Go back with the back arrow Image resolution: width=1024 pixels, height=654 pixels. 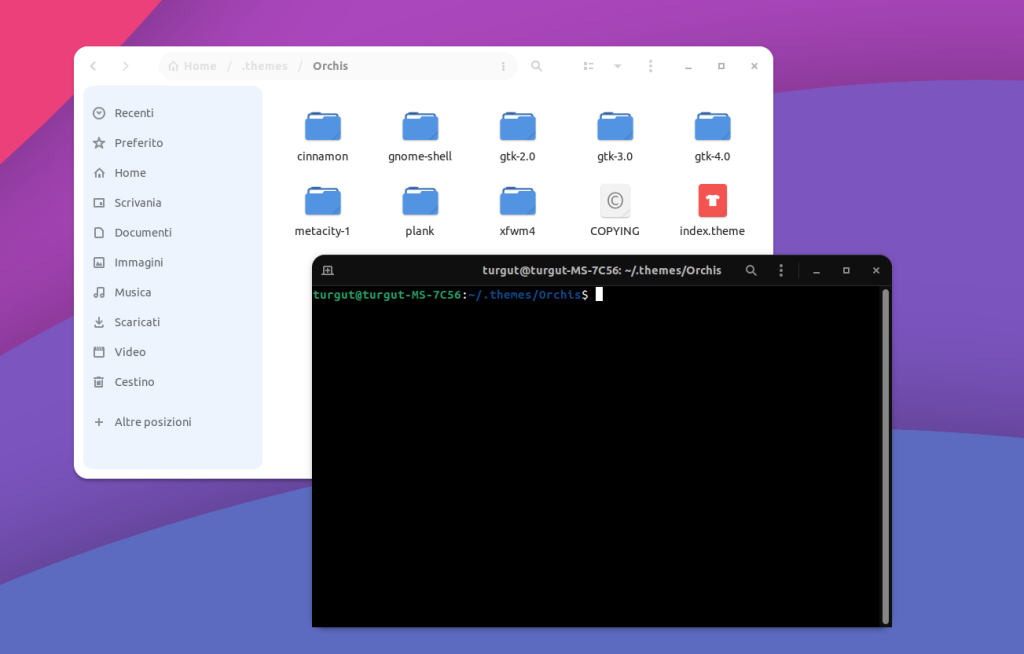point(93,66)
